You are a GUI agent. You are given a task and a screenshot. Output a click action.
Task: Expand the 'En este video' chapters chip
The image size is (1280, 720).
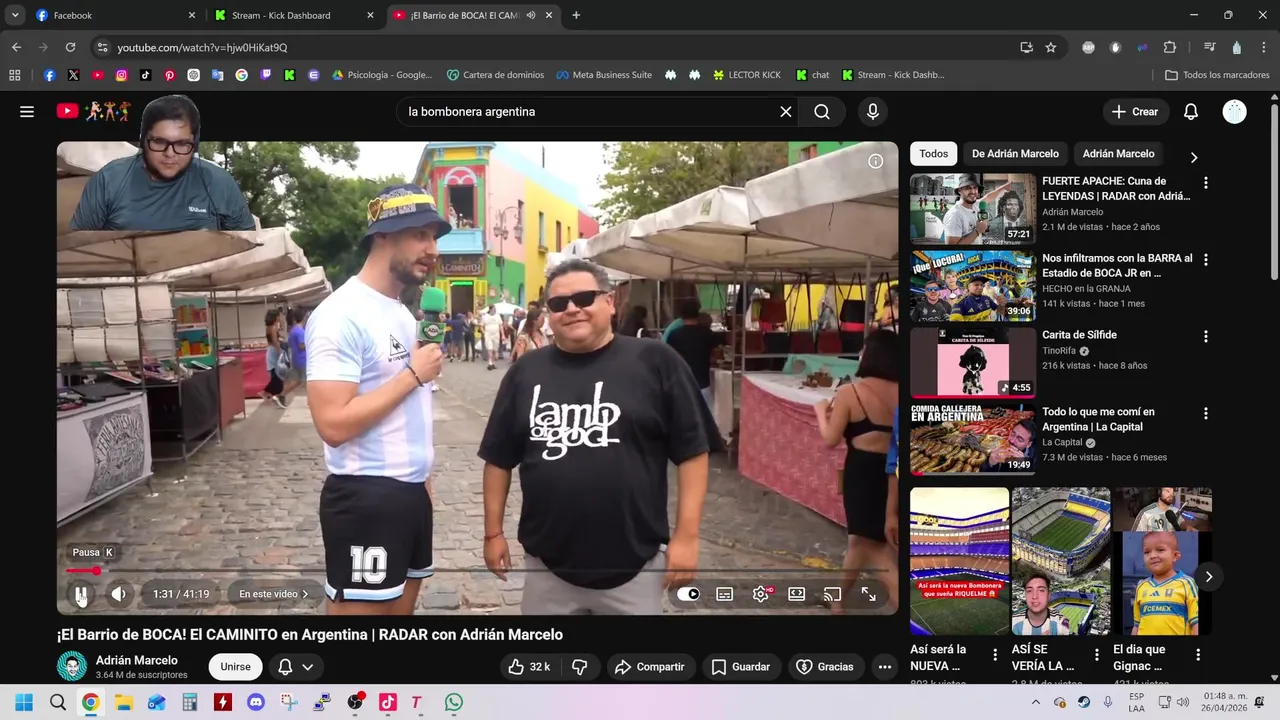(x=274, y=594)
